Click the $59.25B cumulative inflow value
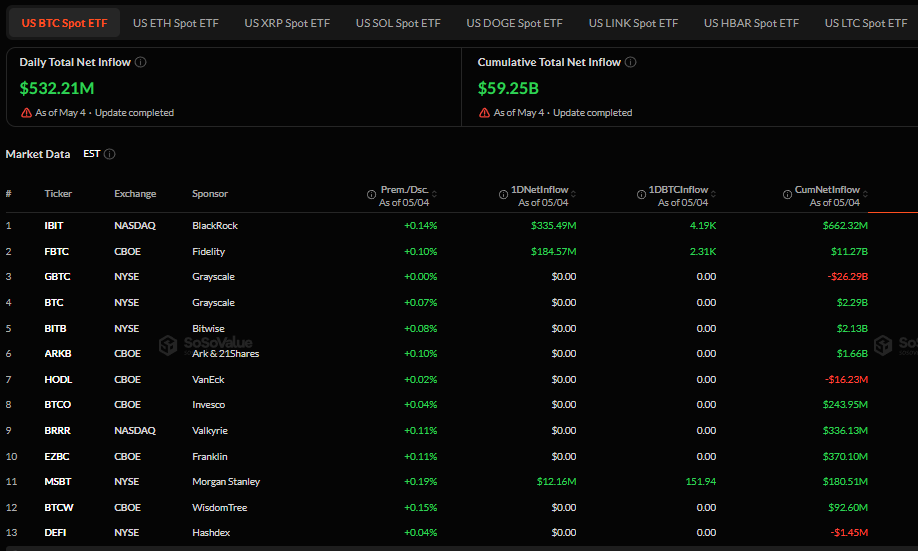This screenshot has width=918, height=551. (508, 88)
